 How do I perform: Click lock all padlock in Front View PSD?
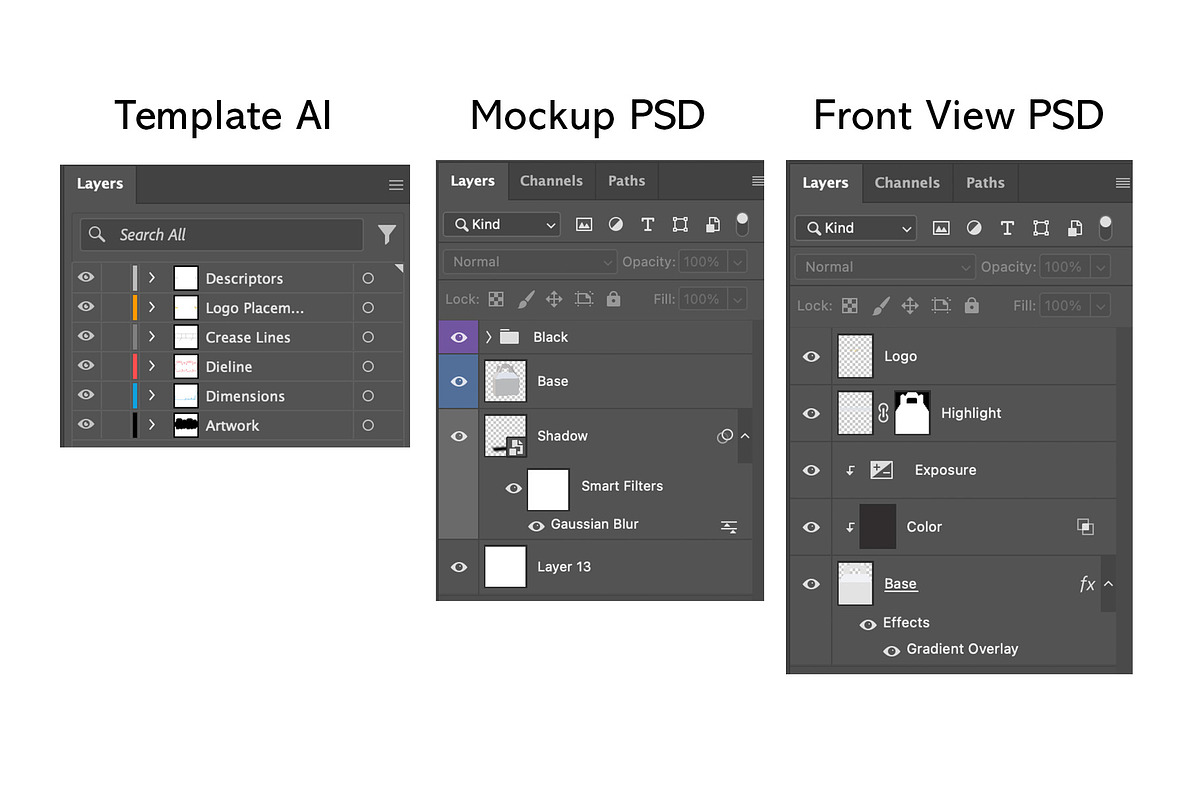pyautogui.click(x=971, y=305)
